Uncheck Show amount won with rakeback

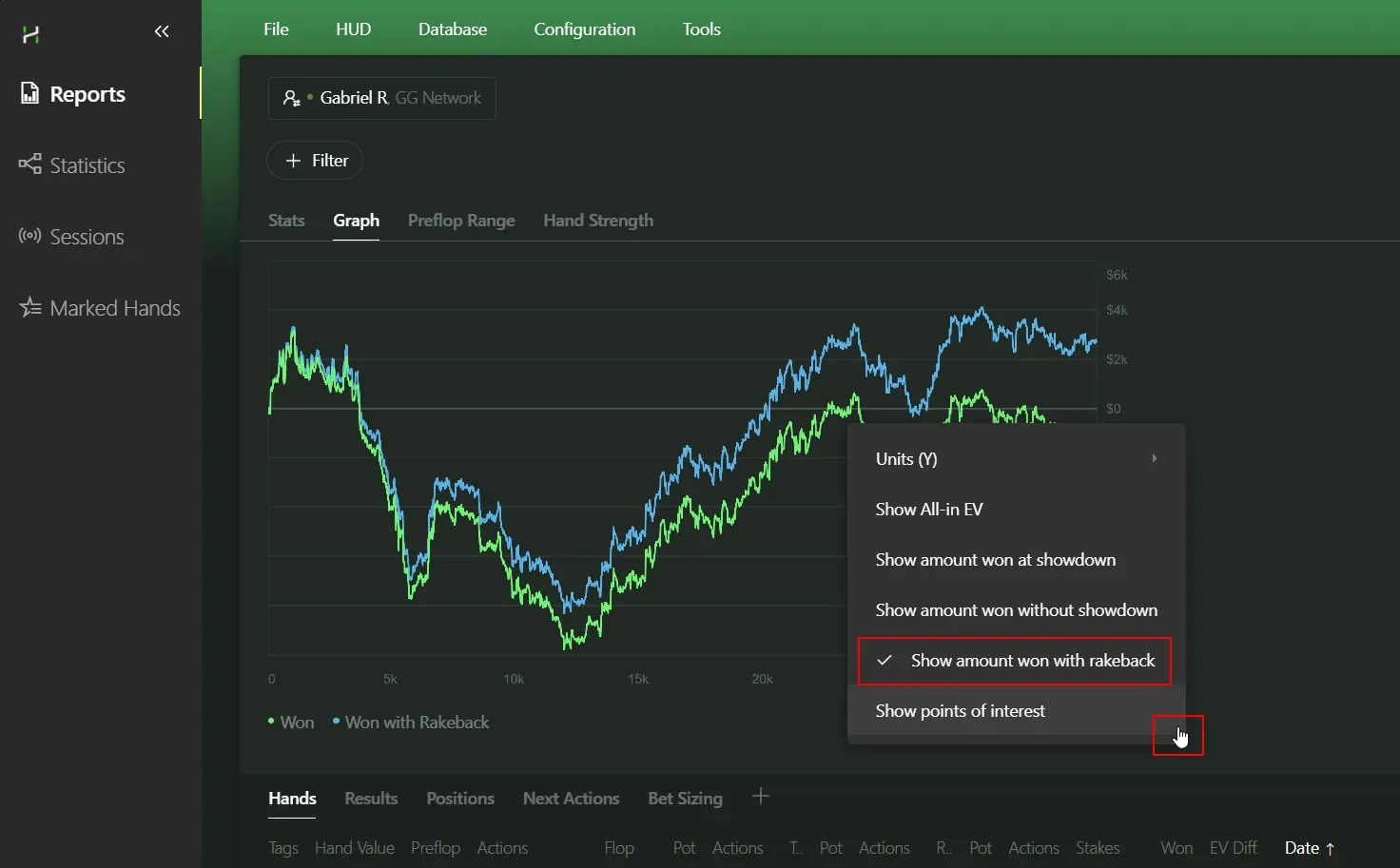pos(1014,661)
